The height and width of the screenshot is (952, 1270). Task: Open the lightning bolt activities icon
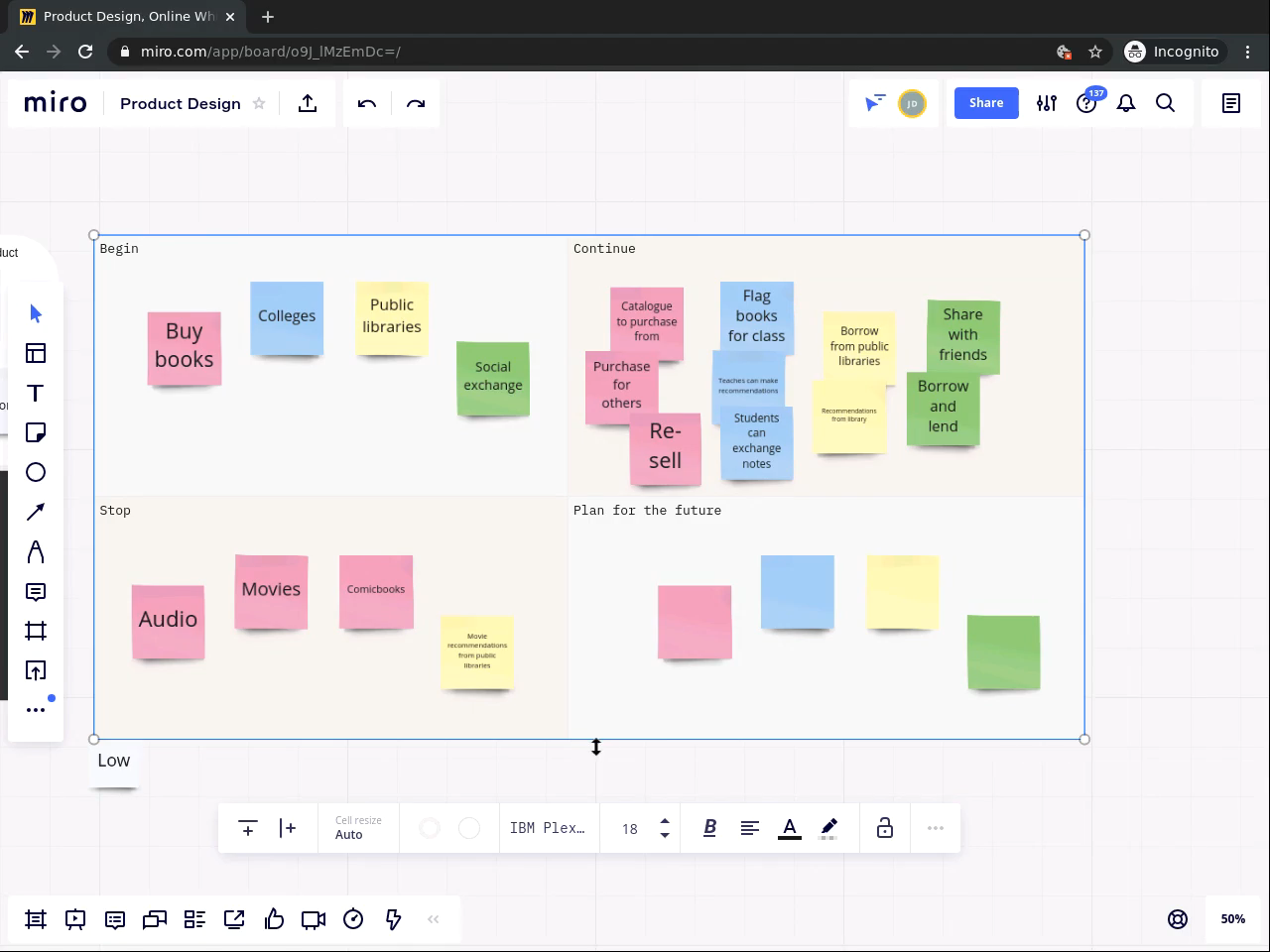(393, 919)
